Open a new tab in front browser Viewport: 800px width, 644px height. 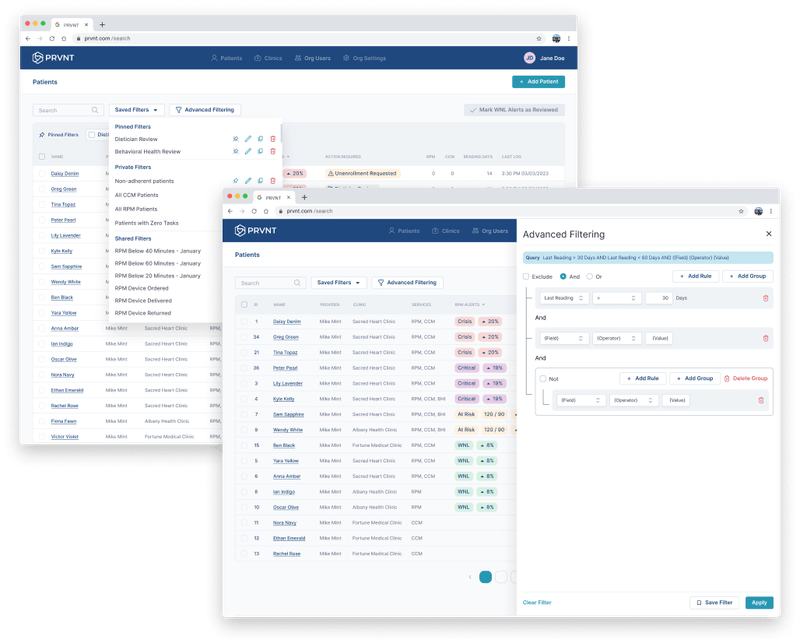(304, 197)
